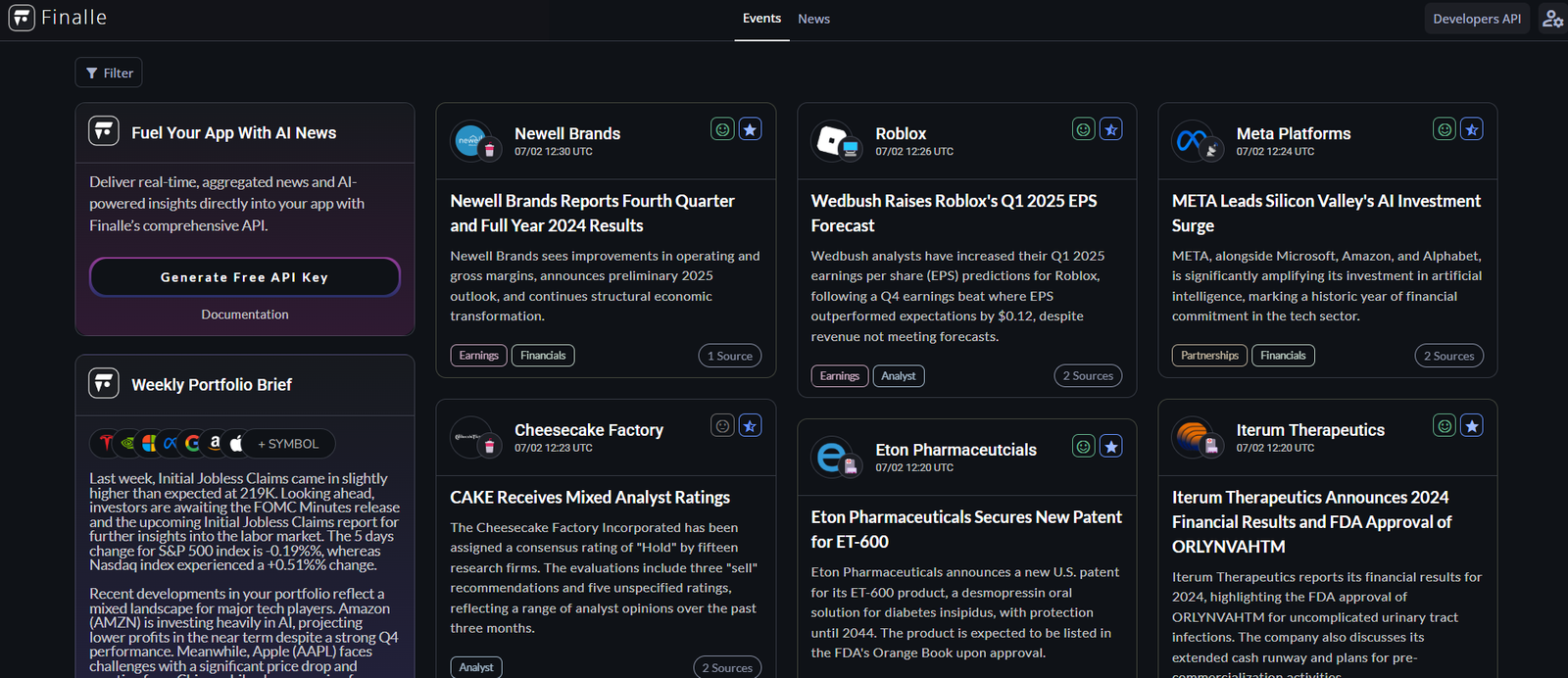Screen dimensions: 1568x678
Task: Expand the 2 Sources list on Roblox card
Action: [x=1087, y=376]
